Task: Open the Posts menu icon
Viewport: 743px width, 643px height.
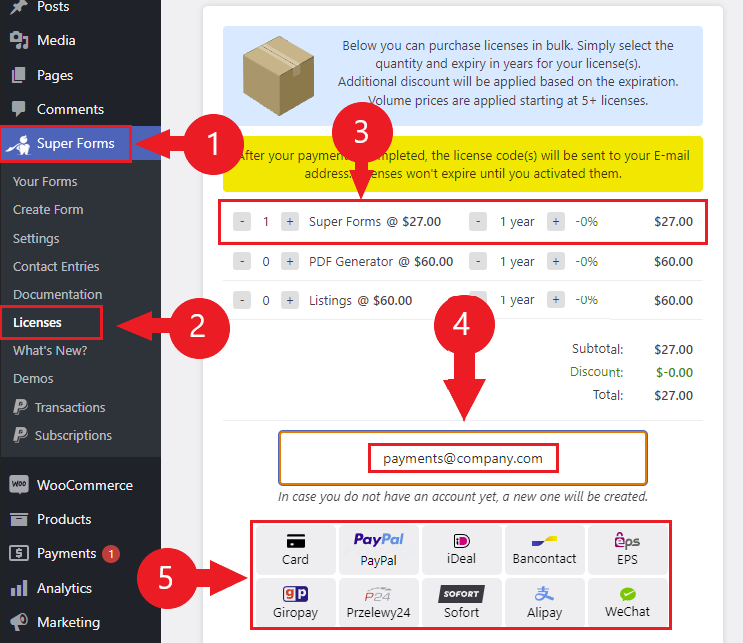Action: pyautogui.click(x=18, y=7)
